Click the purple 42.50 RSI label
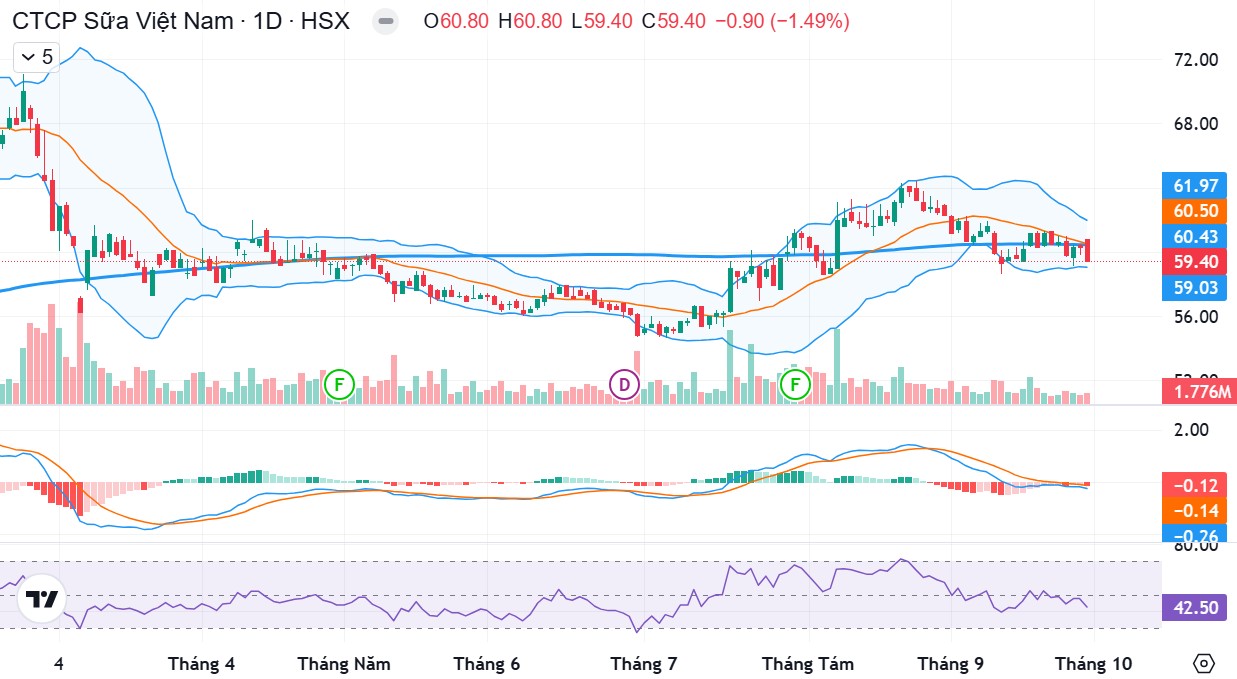Image resolution: width=1237 pixels, height=679 pixels. pos(1195,608)
